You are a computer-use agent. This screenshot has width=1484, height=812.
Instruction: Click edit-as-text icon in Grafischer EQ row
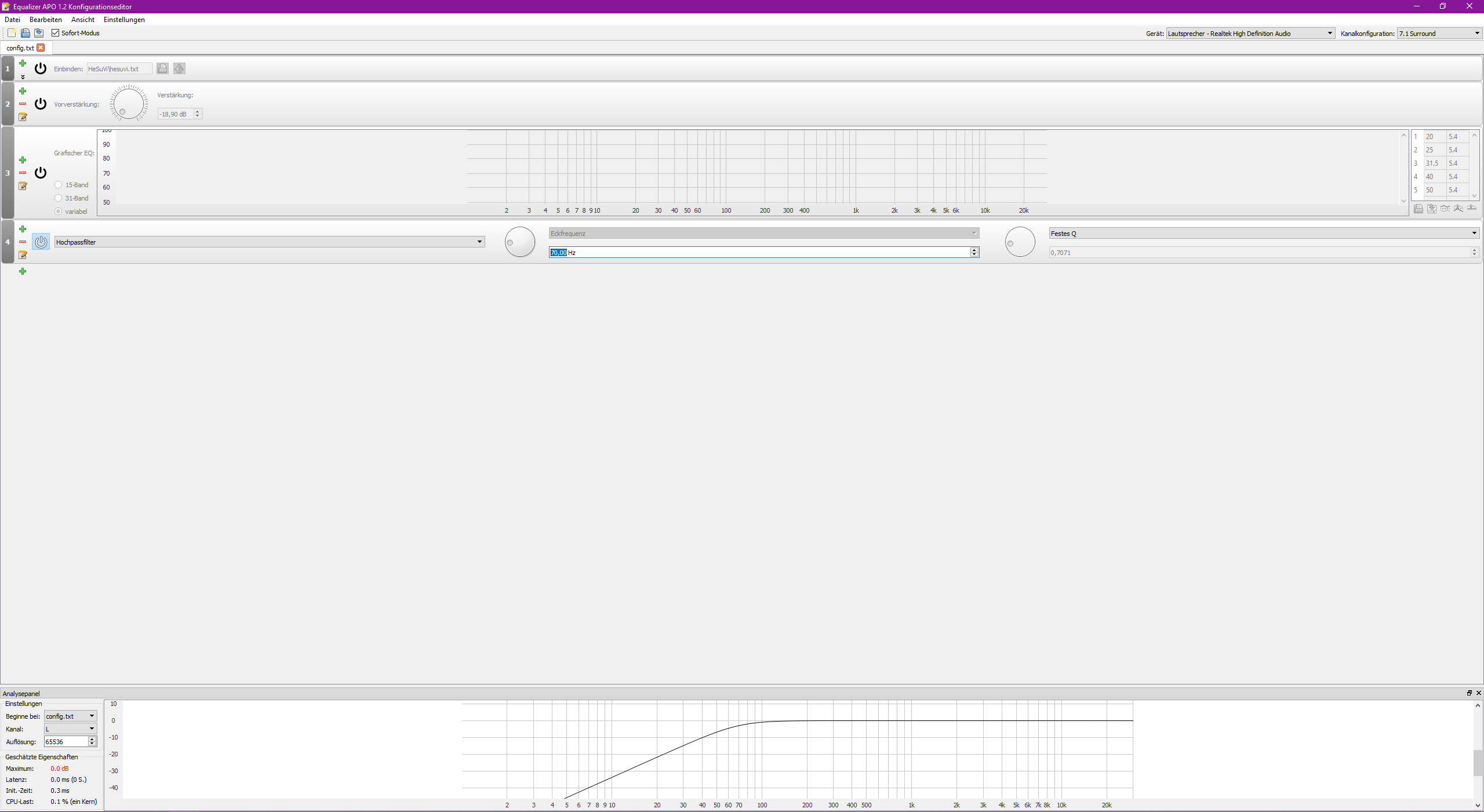pos(23,186)
